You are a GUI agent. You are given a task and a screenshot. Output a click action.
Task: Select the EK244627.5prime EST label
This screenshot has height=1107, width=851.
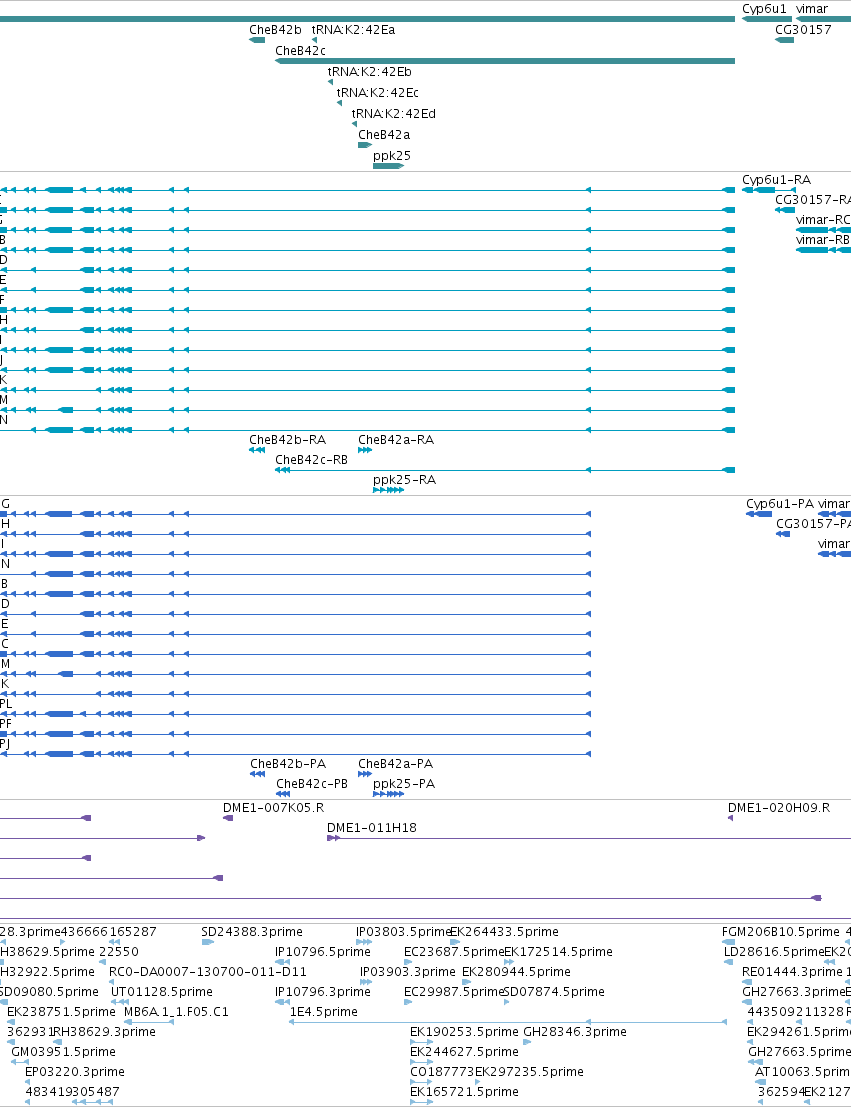(x=464, y=1052)
